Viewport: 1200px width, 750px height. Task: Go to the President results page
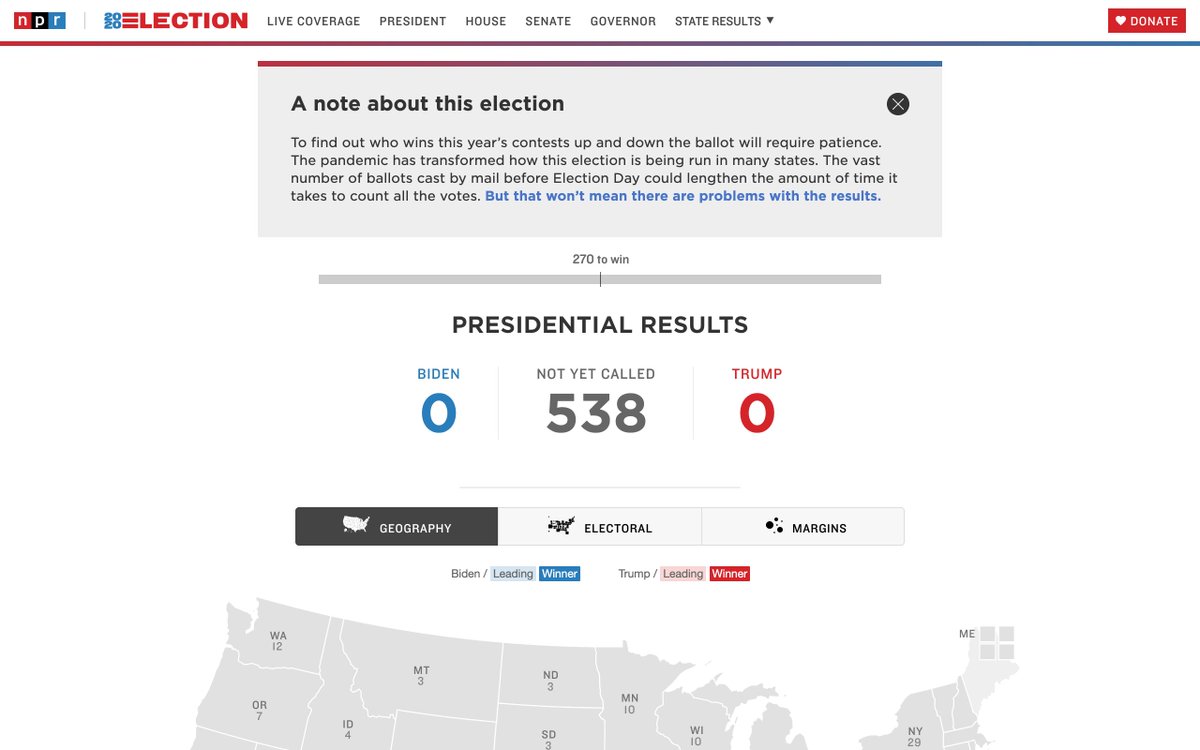pos(412,21)
